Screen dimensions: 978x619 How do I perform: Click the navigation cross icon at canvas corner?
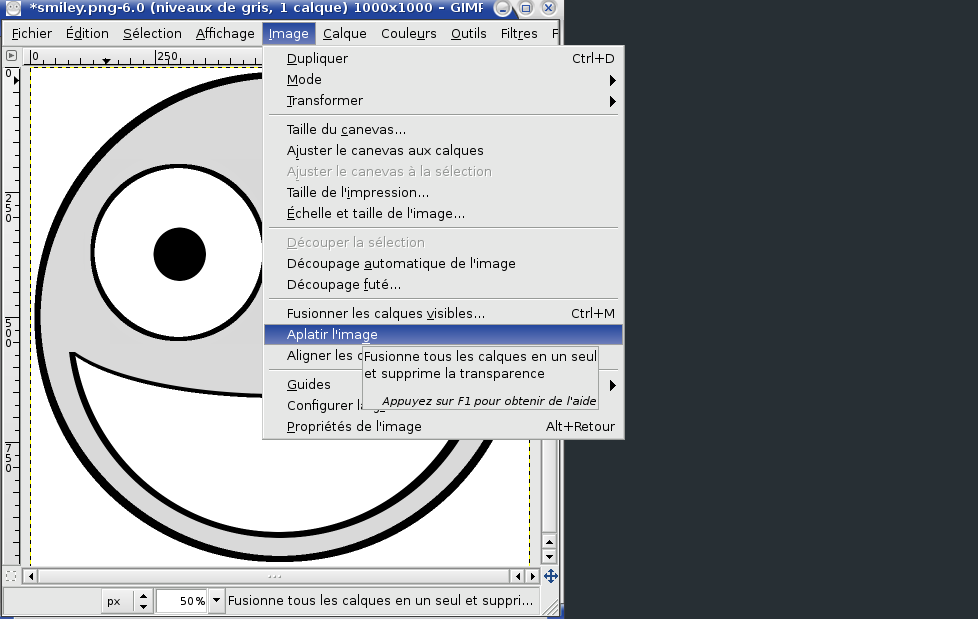[550, 576]
